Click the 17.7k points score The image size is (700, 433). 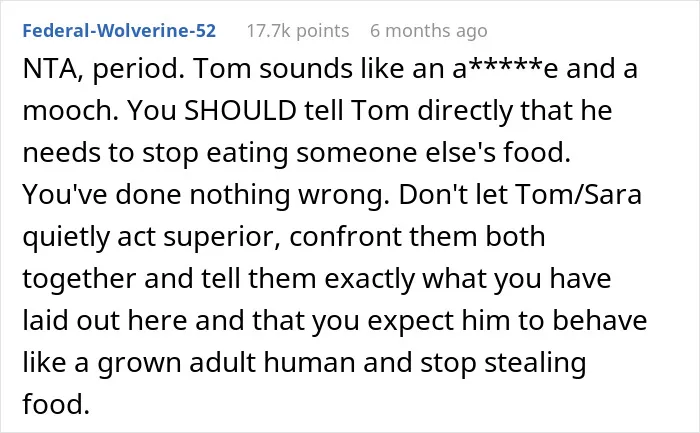pos(298,31)
